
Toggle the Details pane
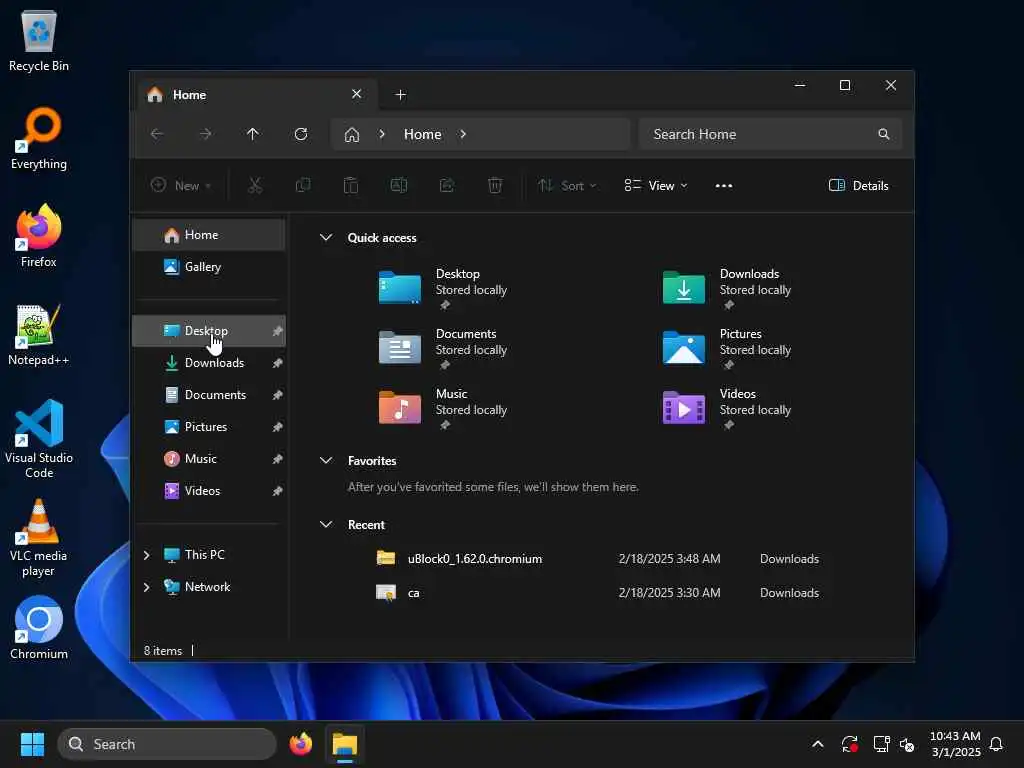(x=858, y=185)
